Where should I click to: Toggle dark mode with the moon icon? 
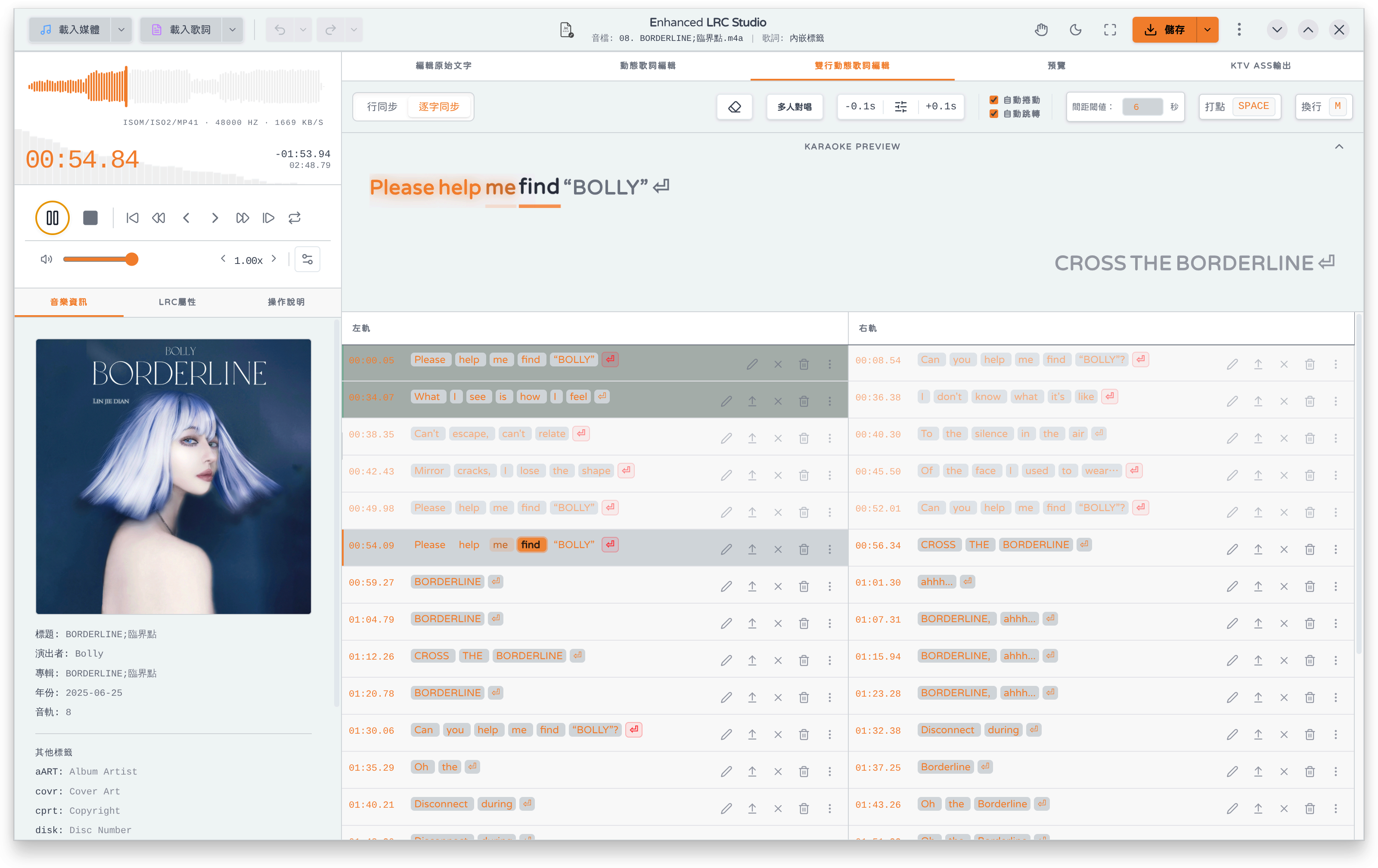[1075, 30]
